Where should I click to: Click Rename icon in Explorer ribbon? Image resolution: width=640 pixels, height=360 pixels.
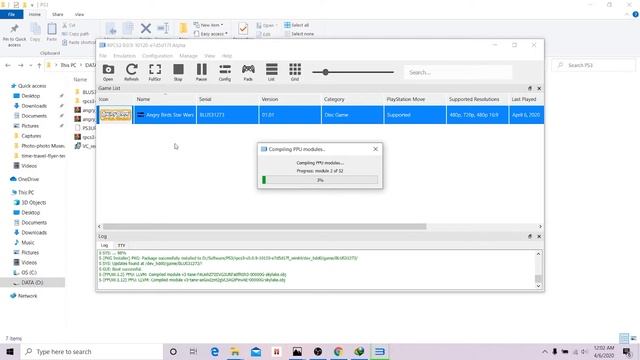pos(163,29)
